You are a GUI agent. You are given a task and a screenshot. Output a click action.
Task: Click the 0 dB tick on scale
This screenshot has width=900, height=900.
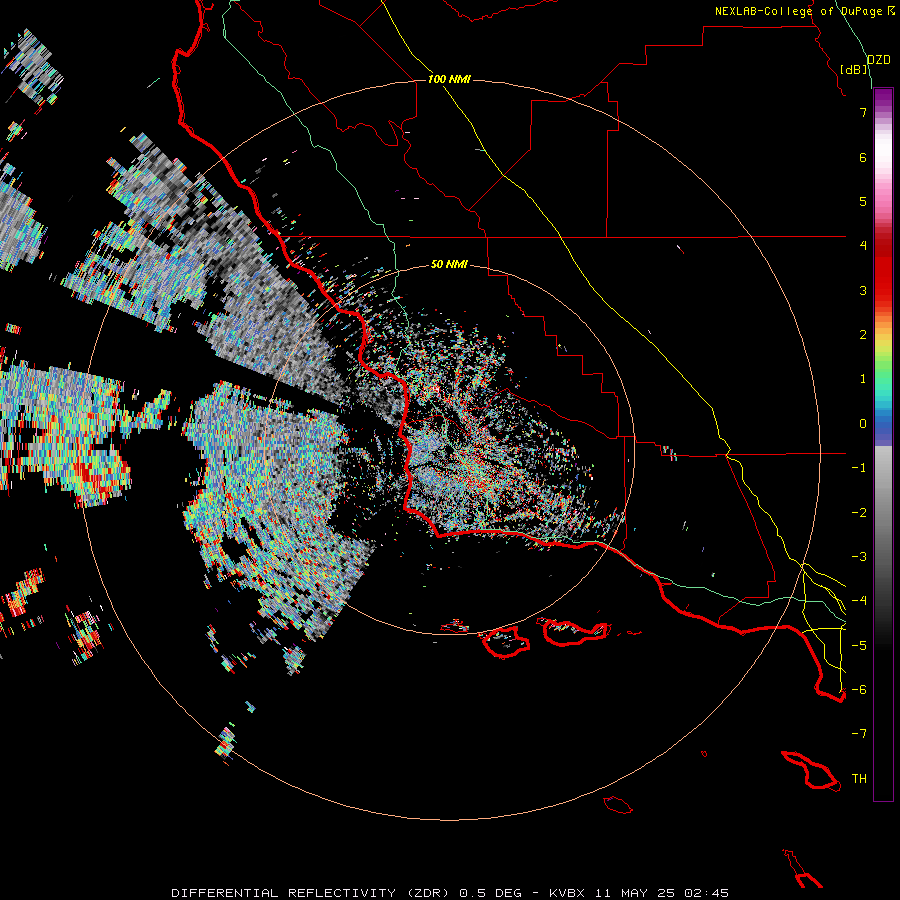pos(863,424)
